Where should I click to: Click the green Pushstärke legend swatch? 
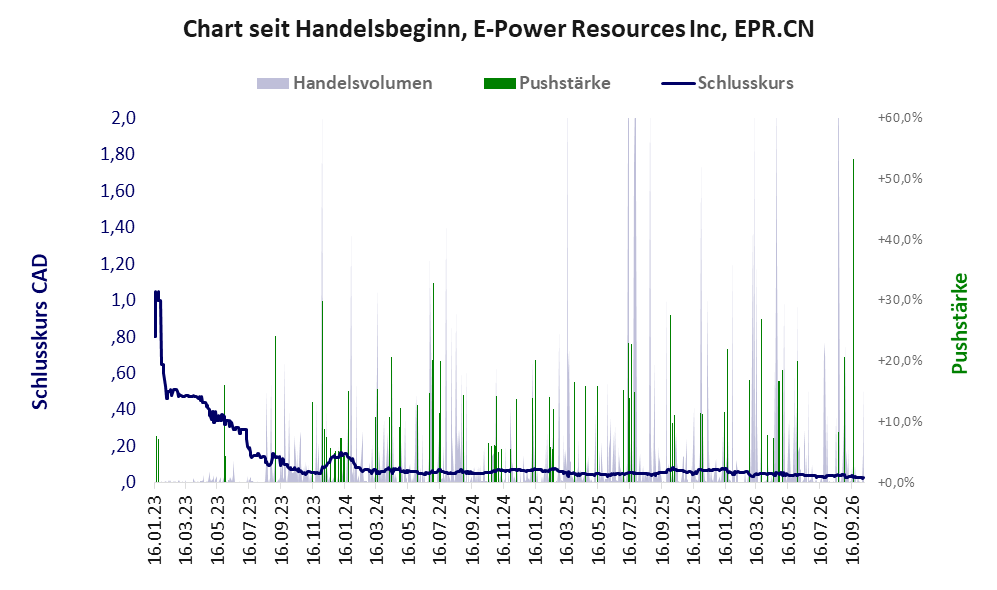tap(499, 83)
